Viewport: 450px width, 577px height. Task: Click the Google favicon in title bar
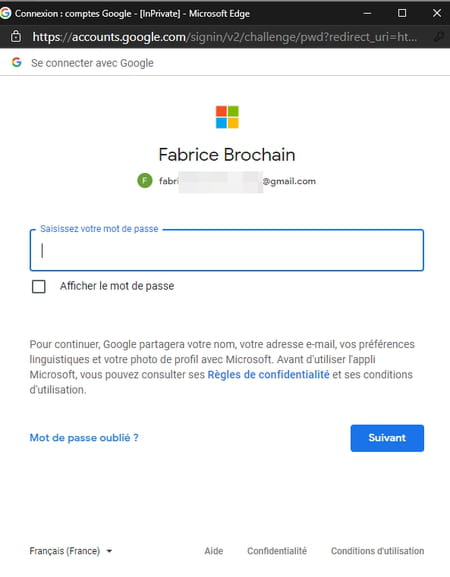point(5,13)
